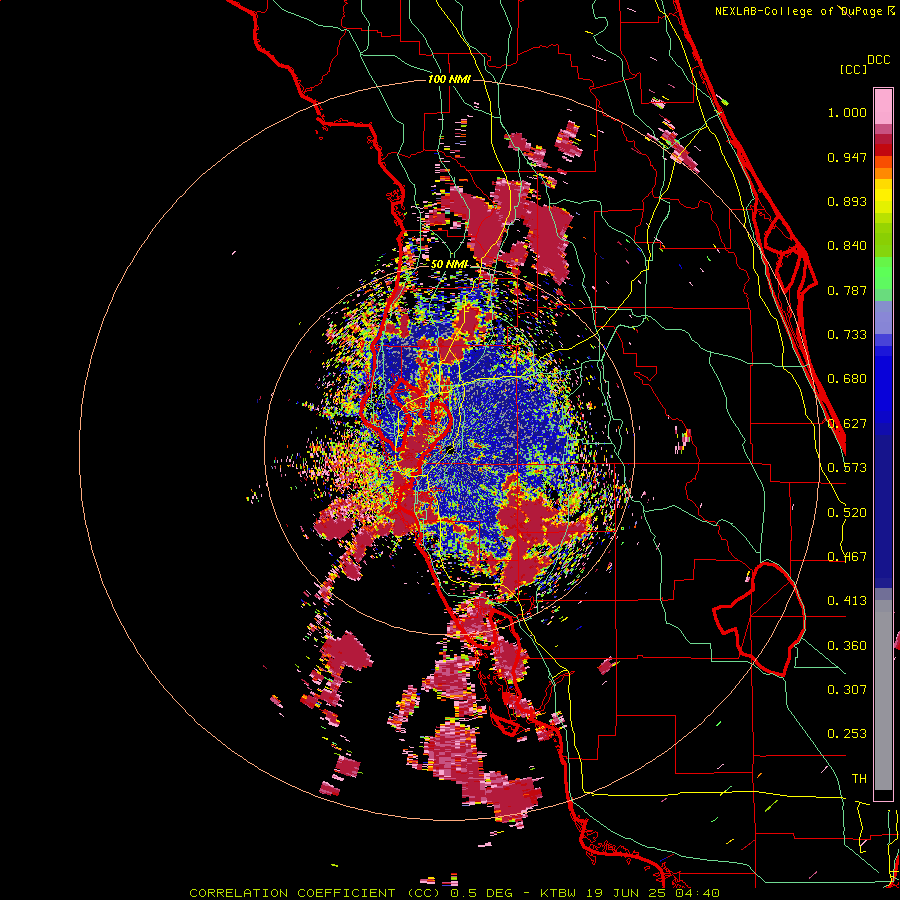Click the 100 NMI range ring label
Viewport: 900px width, 900px height.
(x=449, y=79)
